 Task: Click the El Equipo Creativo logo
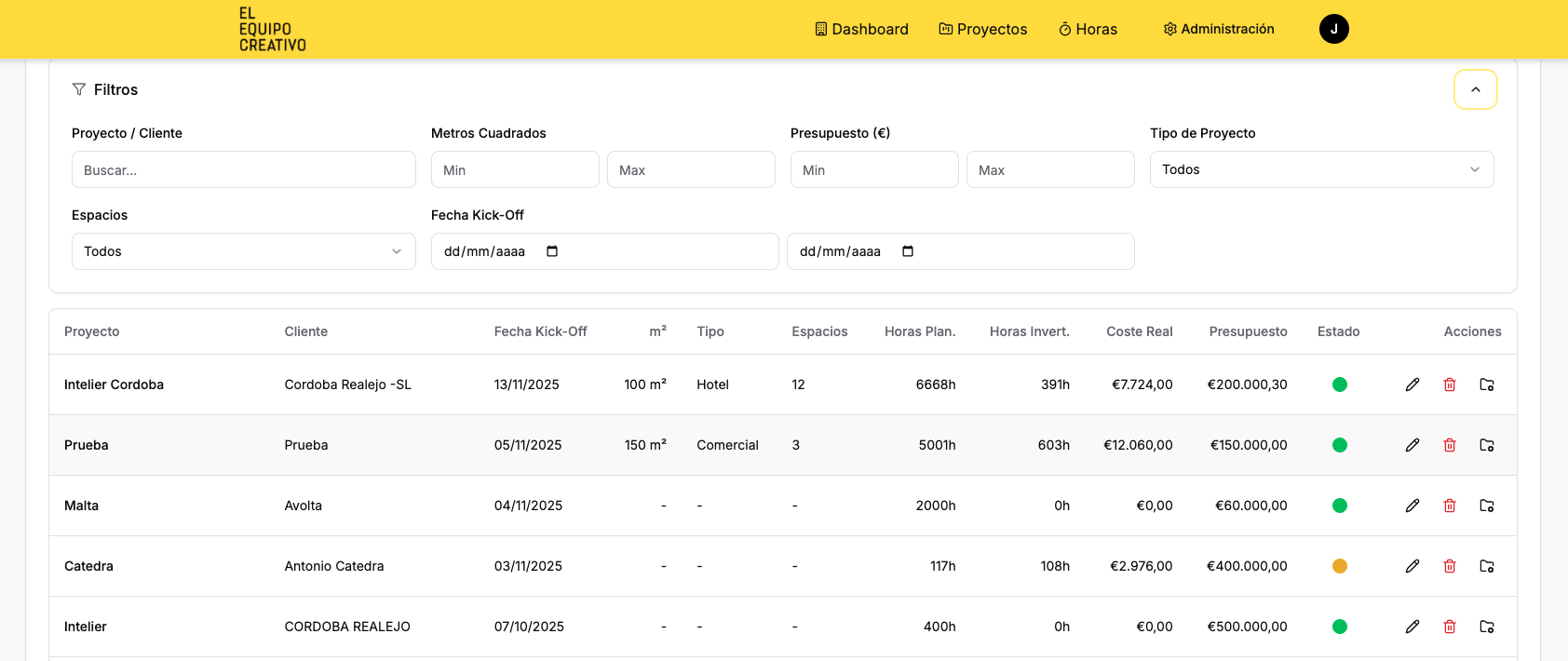tap(272, 29)
